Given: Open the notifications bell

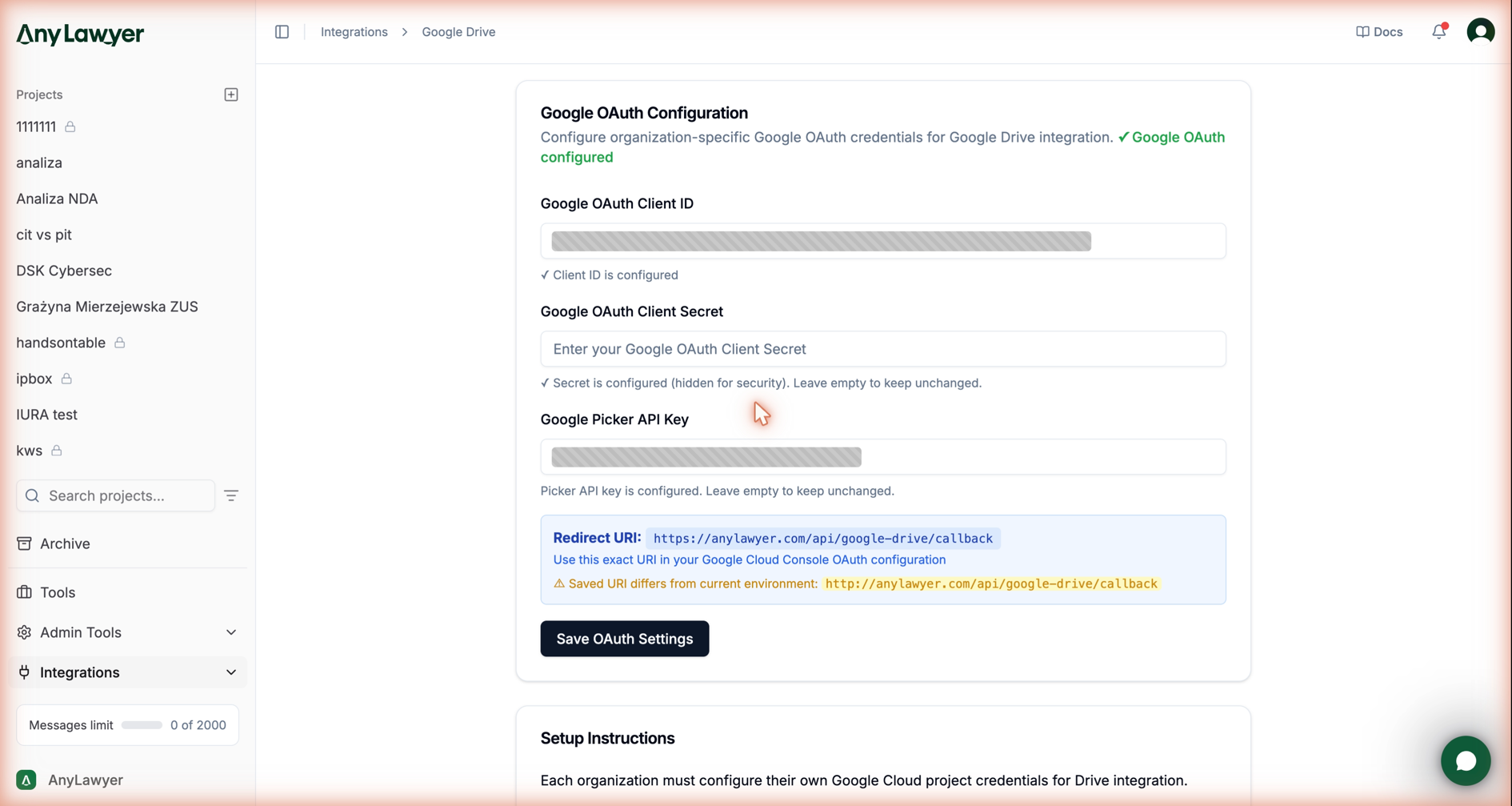Looking at the screenshot, I should (x=1438, y=32).
